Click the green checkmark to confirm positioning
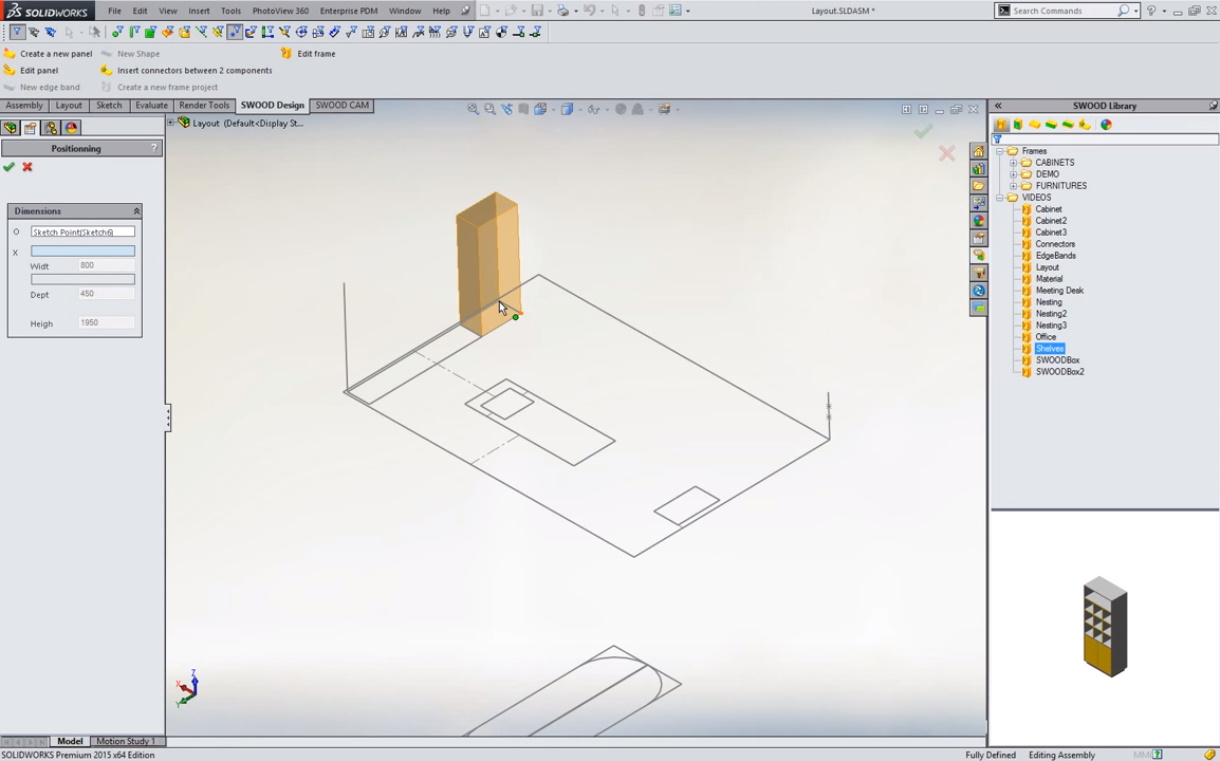The image size is (1220, 761). pos(9,167)
